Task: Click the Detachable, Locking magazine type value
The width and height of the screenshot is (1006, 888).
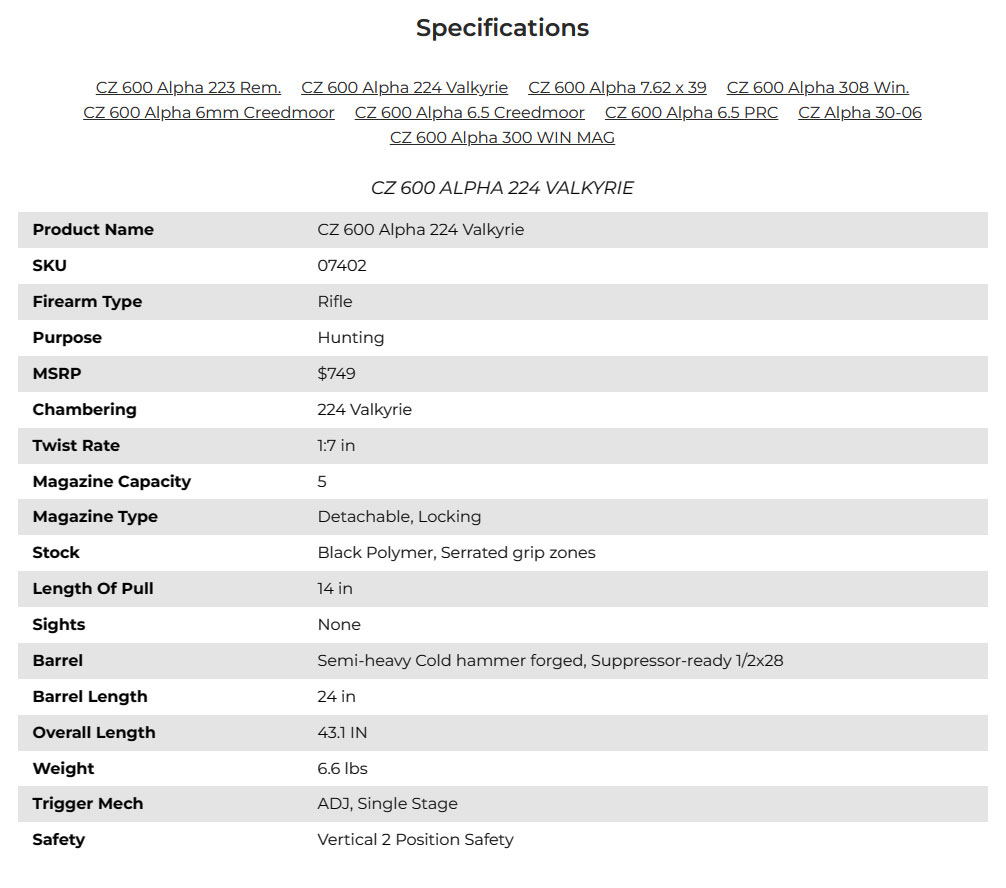Action: [399, 517]
